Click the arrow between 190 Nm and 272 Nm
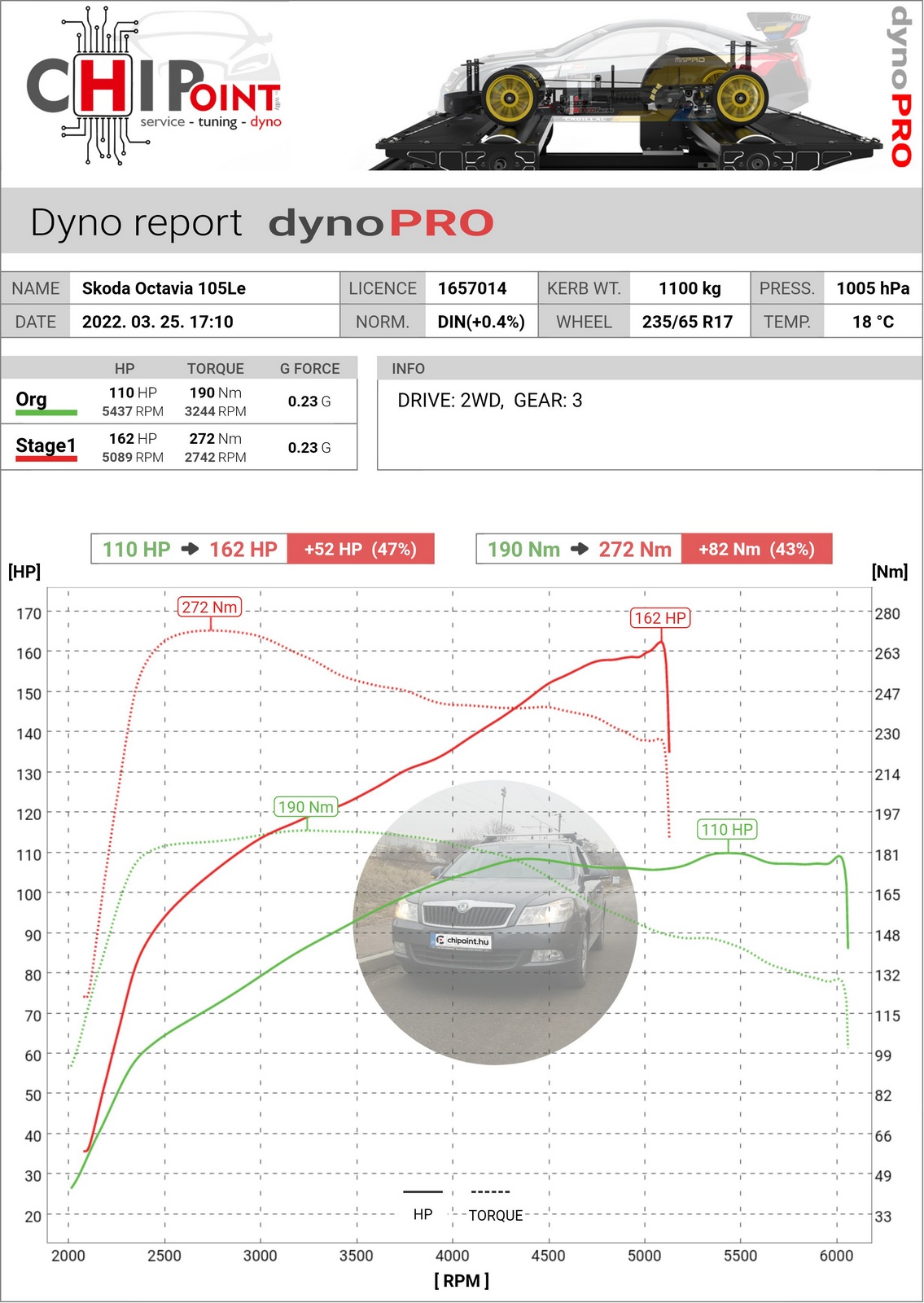The width and height of the screenshot is (924, 1303). coord(579,549)
